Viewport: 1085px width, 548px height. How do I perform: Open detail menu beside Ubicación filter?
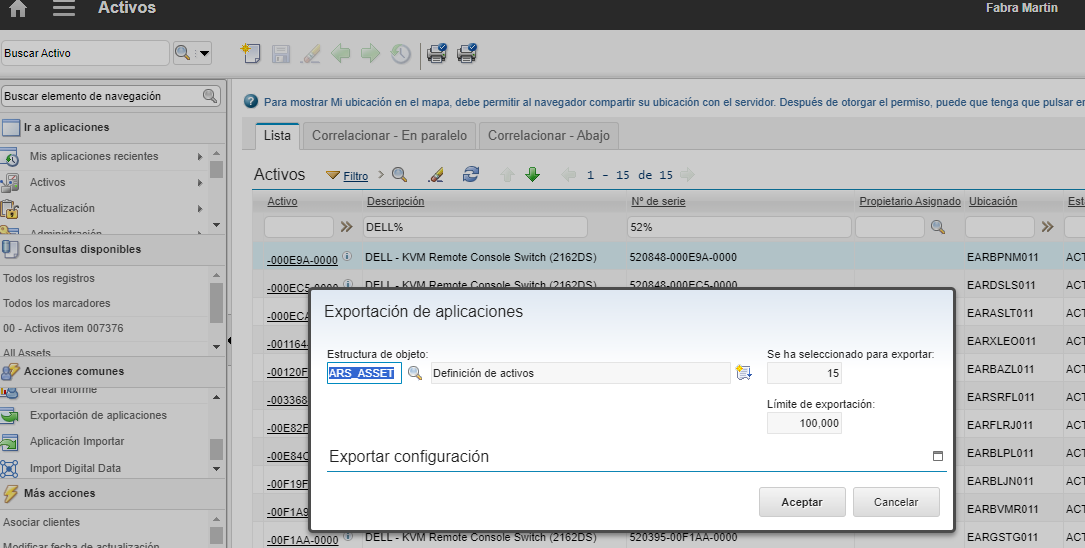pos(1047,227)
